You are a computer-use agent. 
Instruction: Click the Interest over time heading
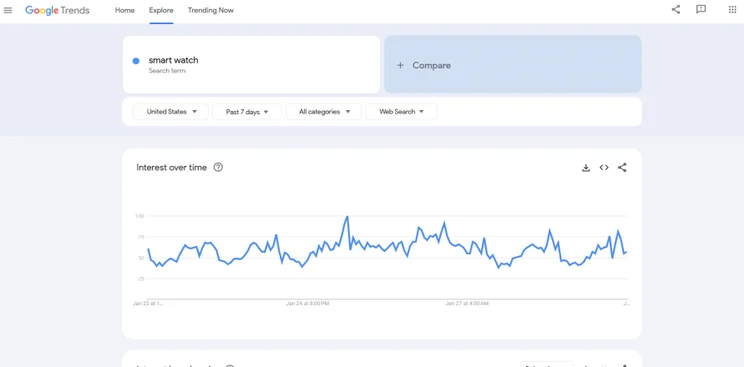172,167
